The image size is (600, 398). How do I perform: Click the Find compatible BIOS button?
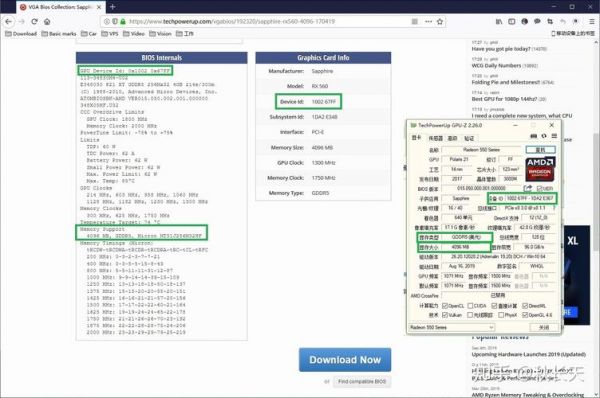pos(362,382)
